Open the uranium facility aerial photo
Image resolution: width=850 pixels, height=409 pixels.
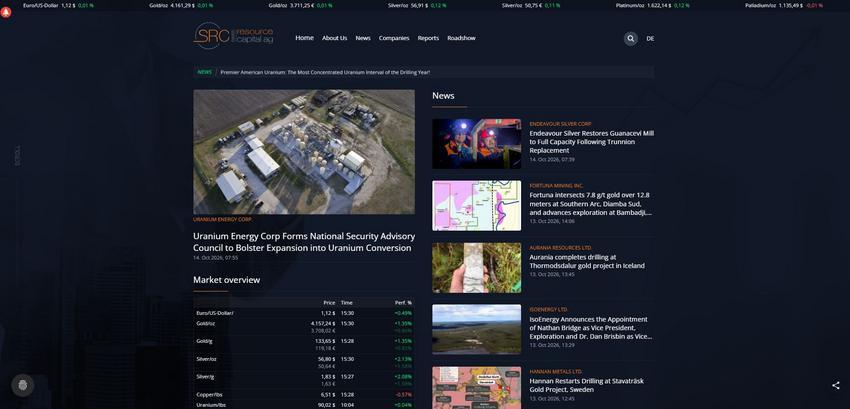tap(304, 152)
